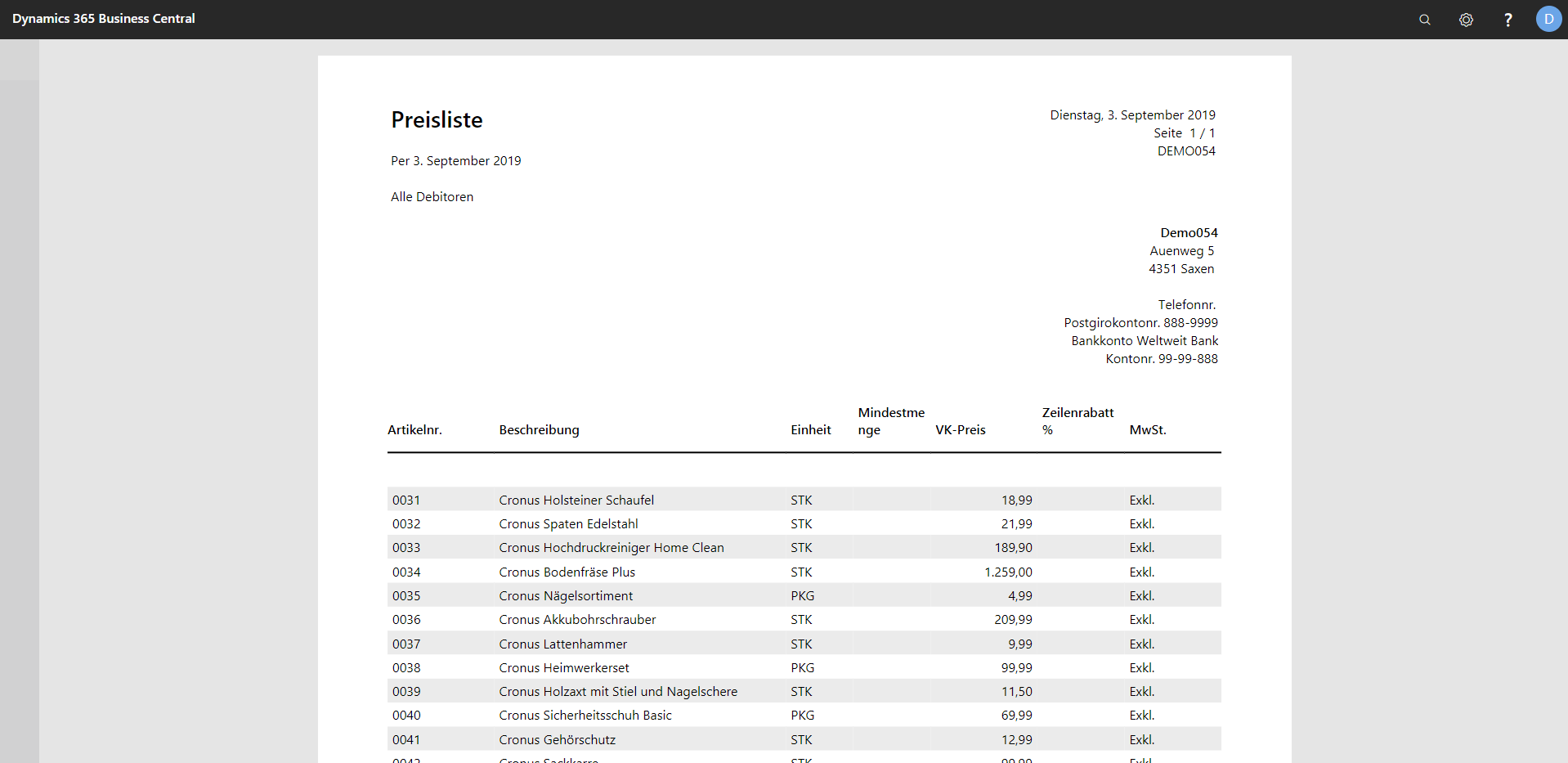1568x763 pixels.
Task: Click article number 0039
Action: [406, 692]
